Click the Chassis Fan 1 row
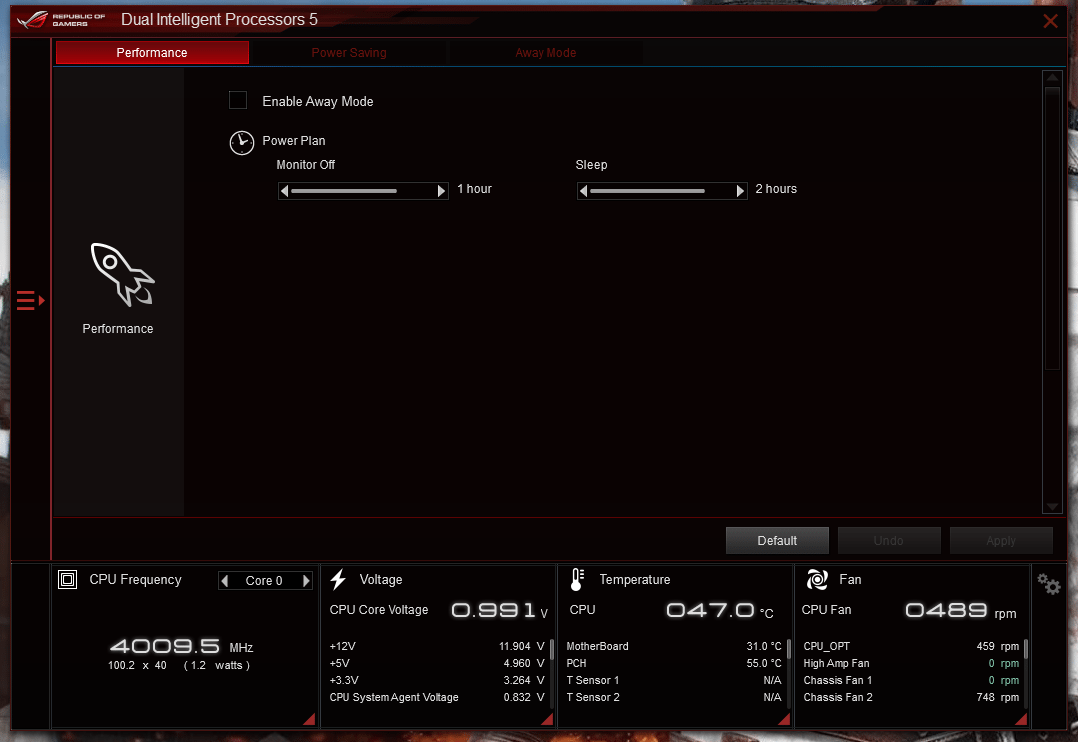 [x=911, y=680]
